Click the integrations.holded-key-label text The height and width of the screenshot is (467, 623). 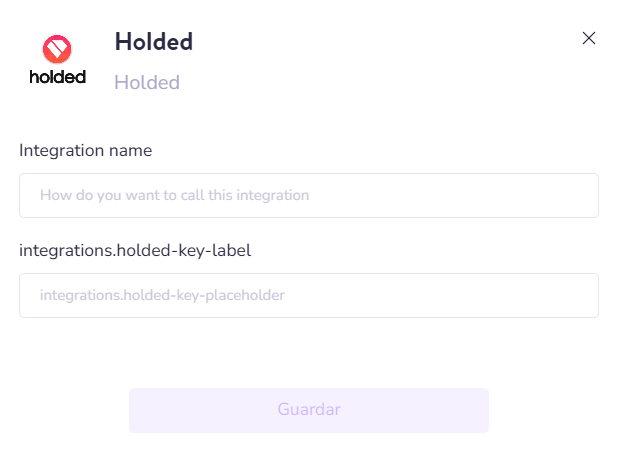pyautogui.click(x=135, y=250)
